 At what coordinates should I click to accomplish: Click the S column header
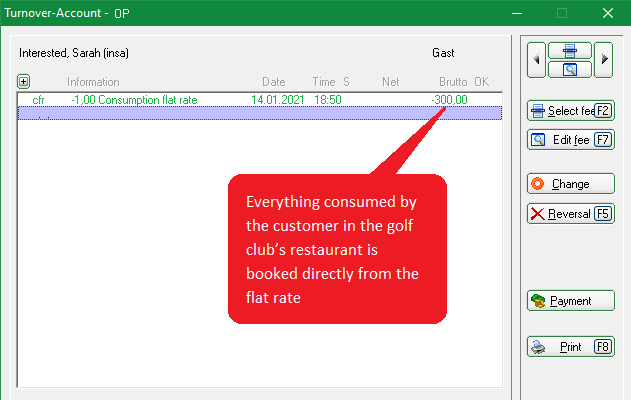[346, 82]
